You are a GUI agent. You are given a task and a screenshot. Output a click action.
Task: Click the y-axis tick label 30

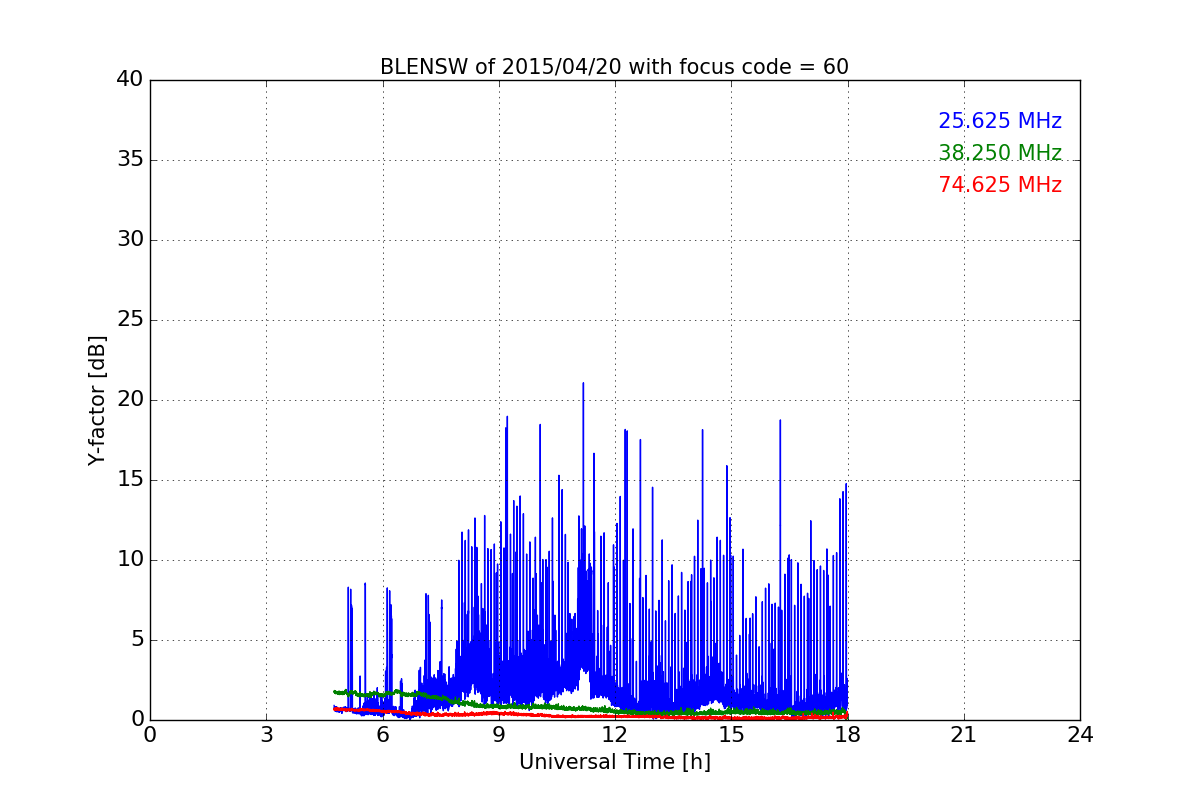(129, 240)
